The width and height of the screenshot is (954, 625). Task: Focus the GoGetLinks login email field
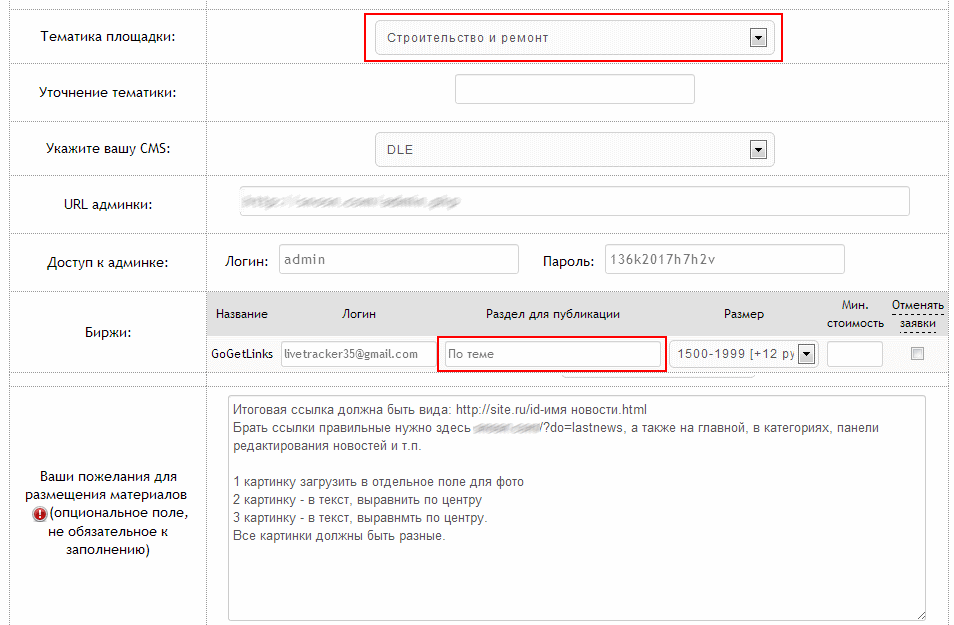tap(357, 354)
